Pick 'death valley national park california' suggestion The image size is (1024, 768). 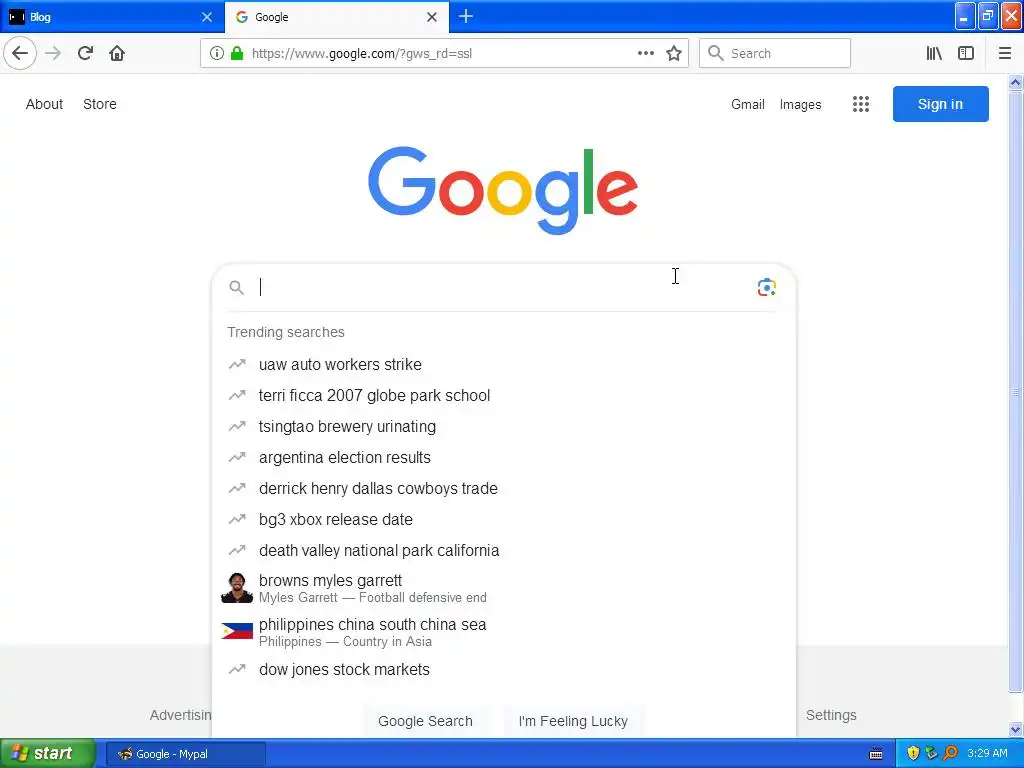coord(503,551)
